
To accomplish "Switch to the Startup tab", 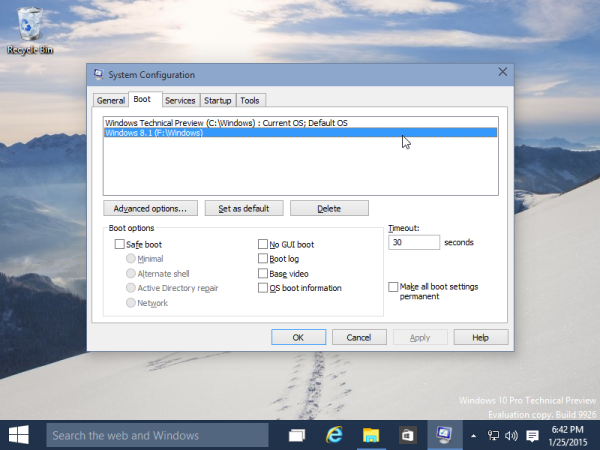I will coord(218,100).
